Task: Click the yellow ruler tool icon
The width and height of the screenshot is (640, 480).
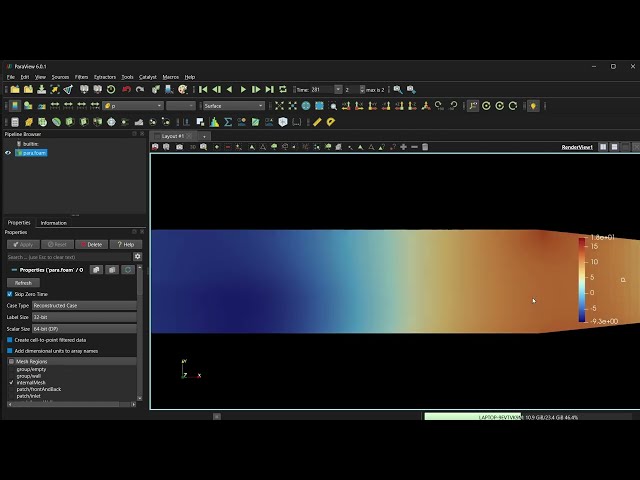Action: 317,122
